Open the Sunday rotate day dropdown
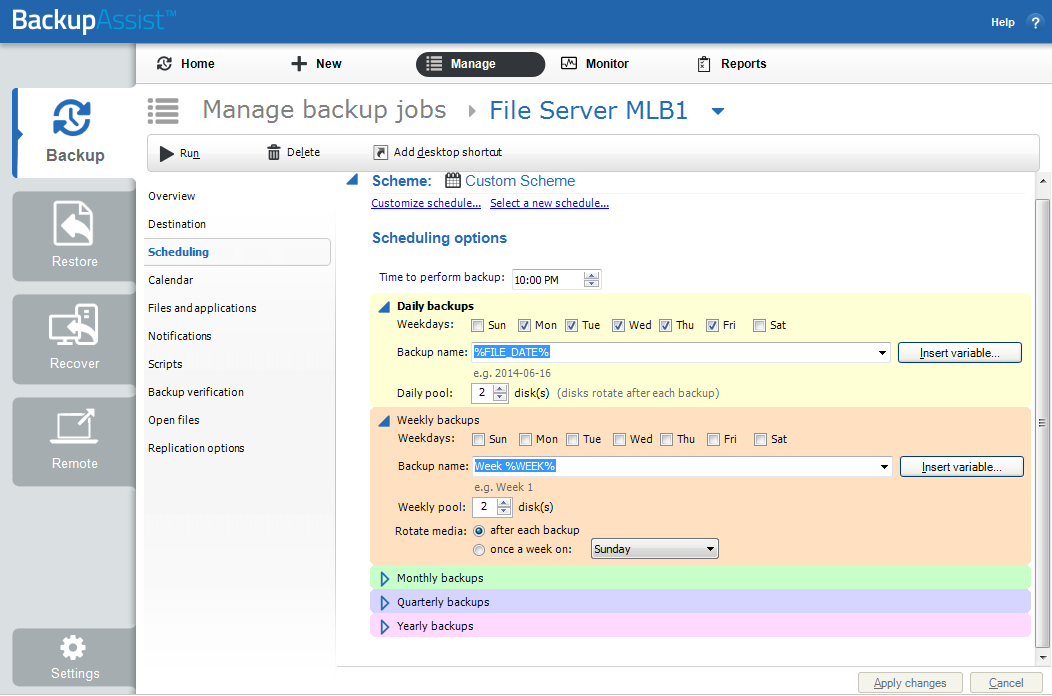This screenshot has width=1052, height=696. 654,549
